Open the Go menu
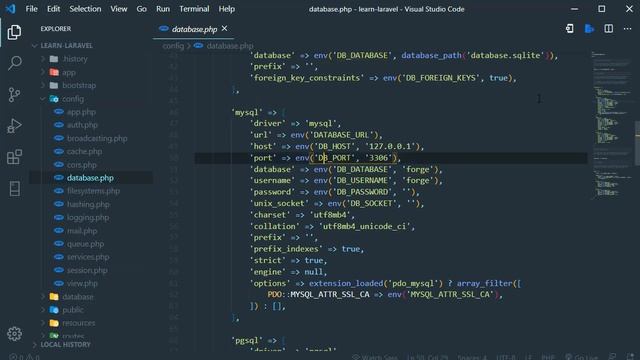Image resolution: width=640 pixels, height=360 pixels. 142,9
